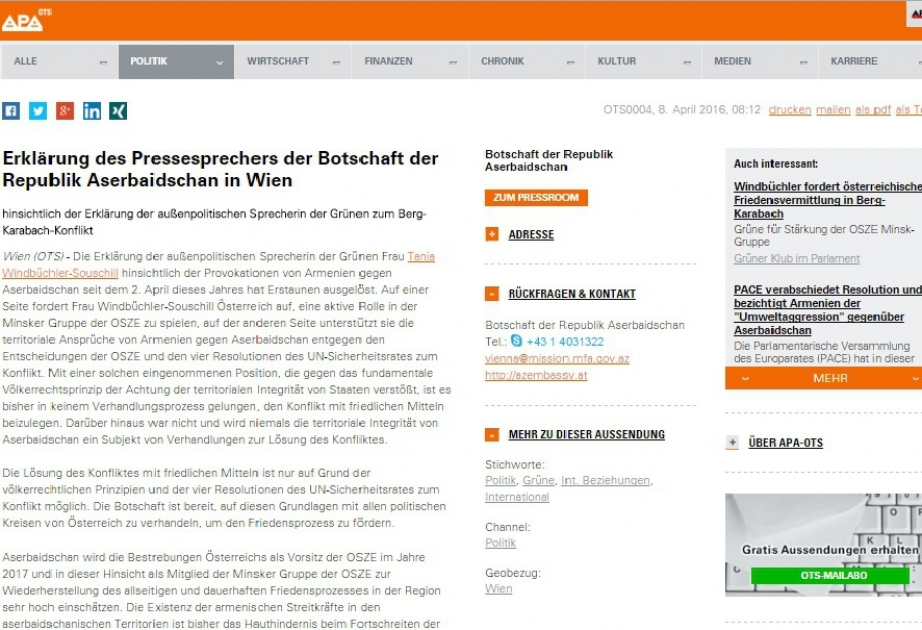Share article on Facebook
922x630 pixels.
click(x=11, y=111)
